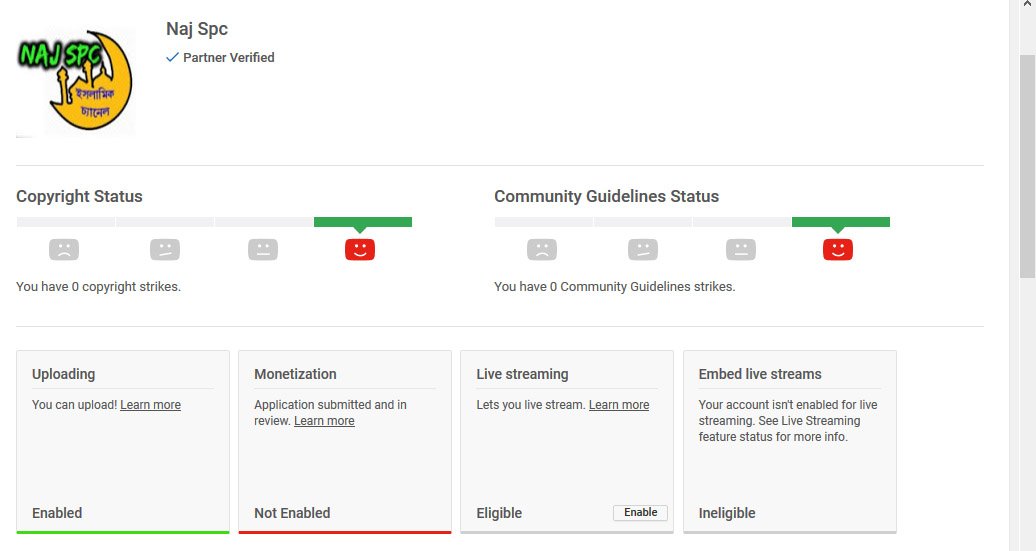This screenshot has width=1036, height=551.
Task: Click the red happy face under Community Guidelines
Action: pyautogui.click(x=838, y=250)
